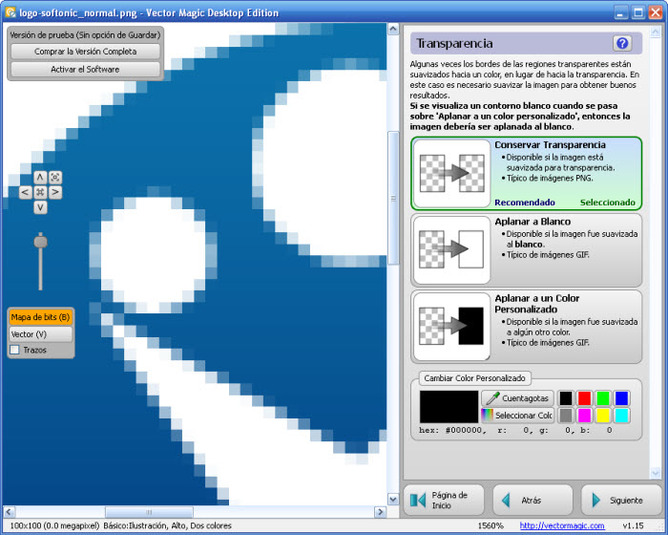Pick the yellow color swatch

[x=603, y=415]
